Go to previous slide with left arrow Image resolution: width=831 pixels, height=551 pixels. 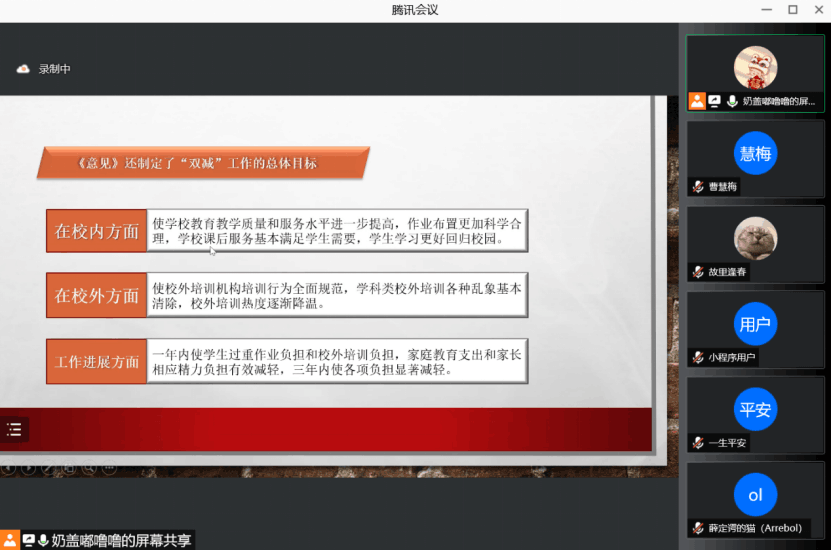pos(9,467)
